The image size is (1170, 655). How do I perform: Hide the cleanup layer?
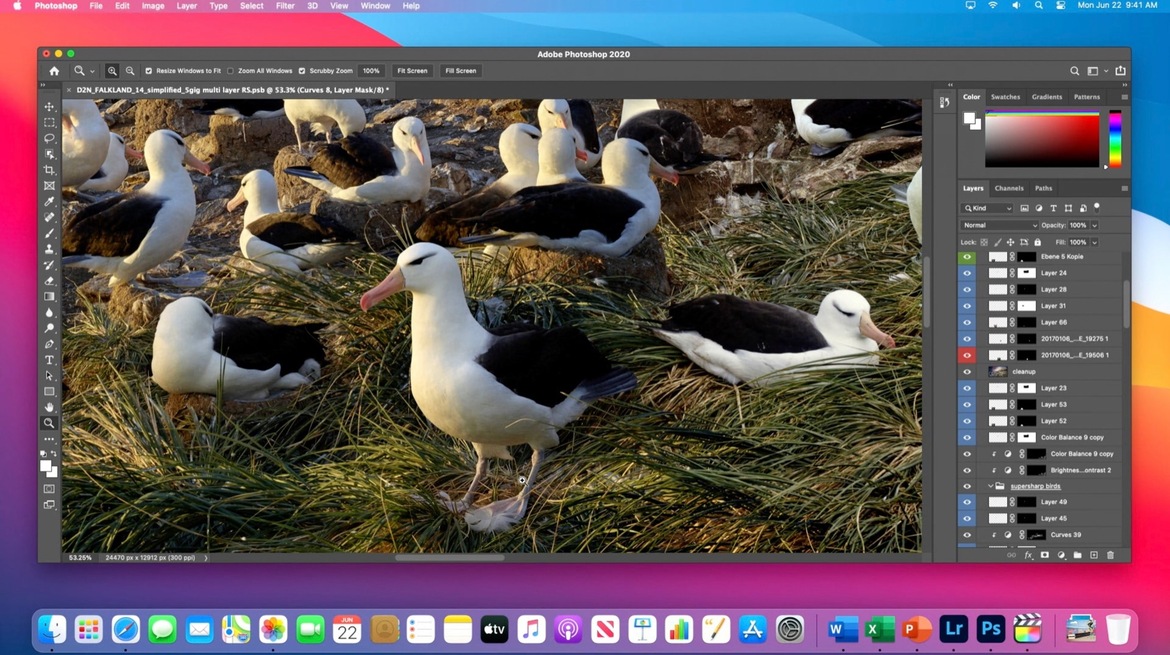tap(966, 371)
